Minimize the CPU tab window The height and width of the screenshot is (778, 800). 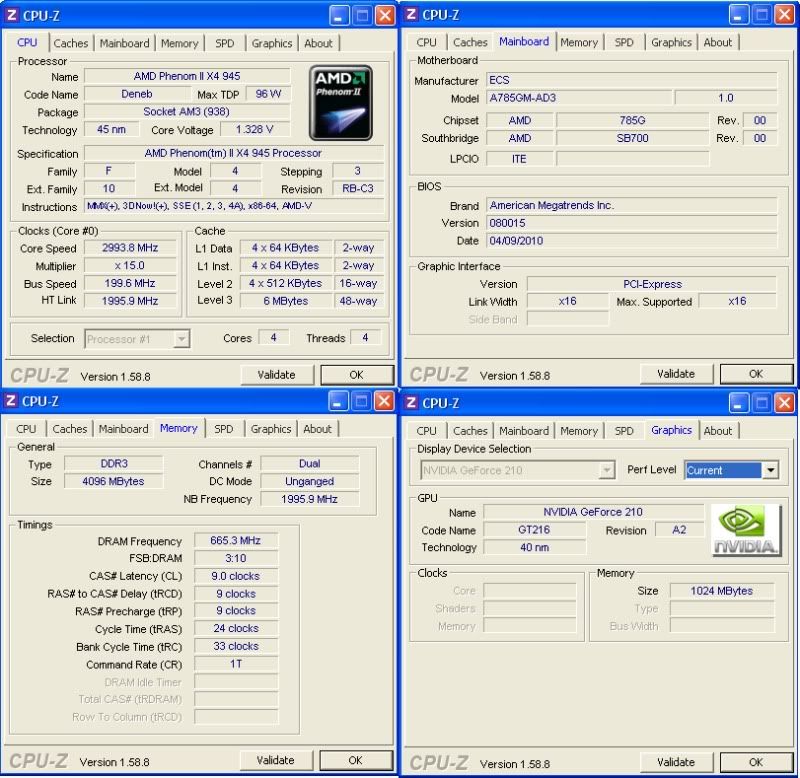(x=339, y=15)
